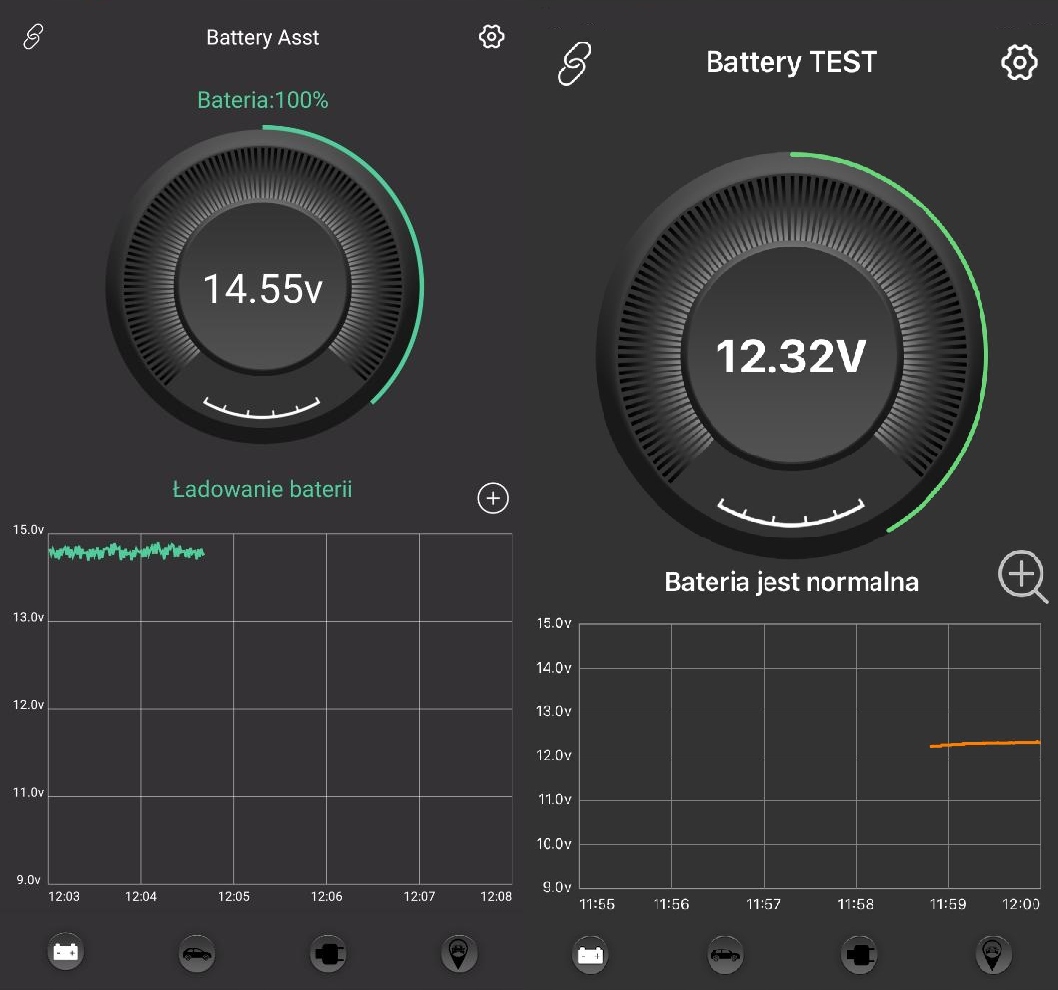Tap the 12:05 time label on left chart
This screenshot has width=1058, height=990.
click(x=233, y=896)
